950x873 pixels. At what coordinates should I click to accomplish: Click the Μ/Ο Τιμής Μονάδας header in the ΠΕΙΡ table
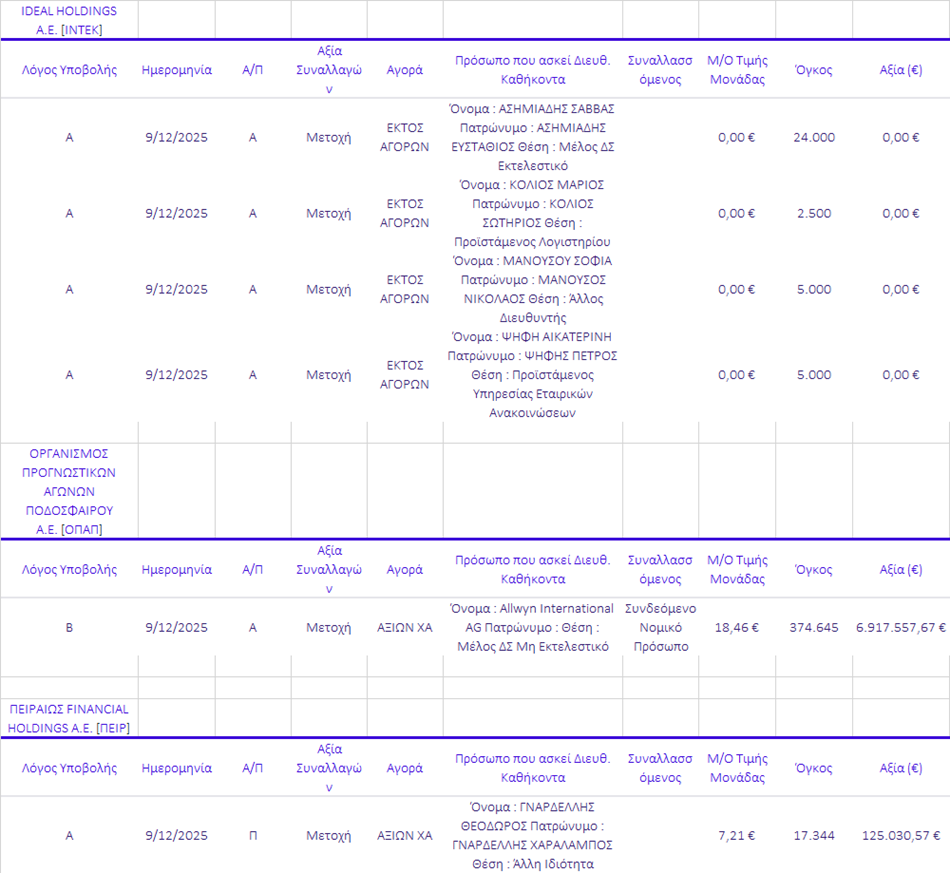coord(737,768)
